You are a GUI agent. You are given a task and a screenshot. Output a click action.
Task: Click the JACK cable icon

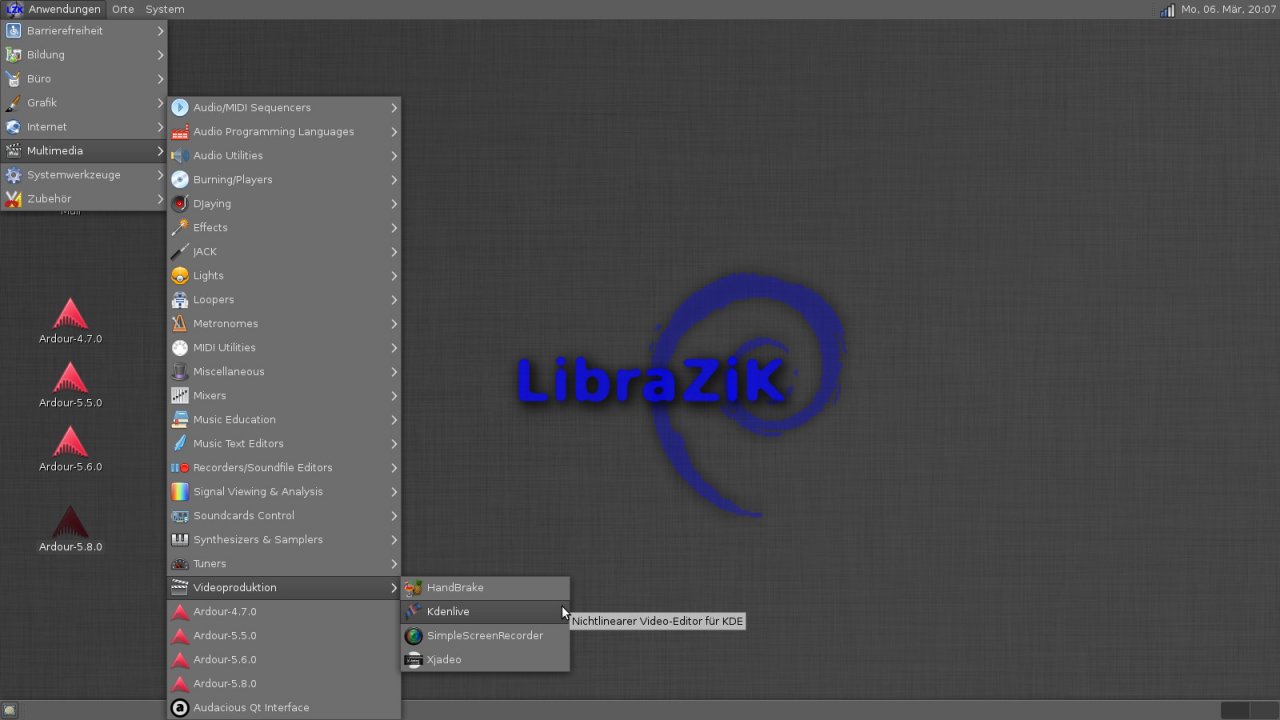[x=180, y=252]
